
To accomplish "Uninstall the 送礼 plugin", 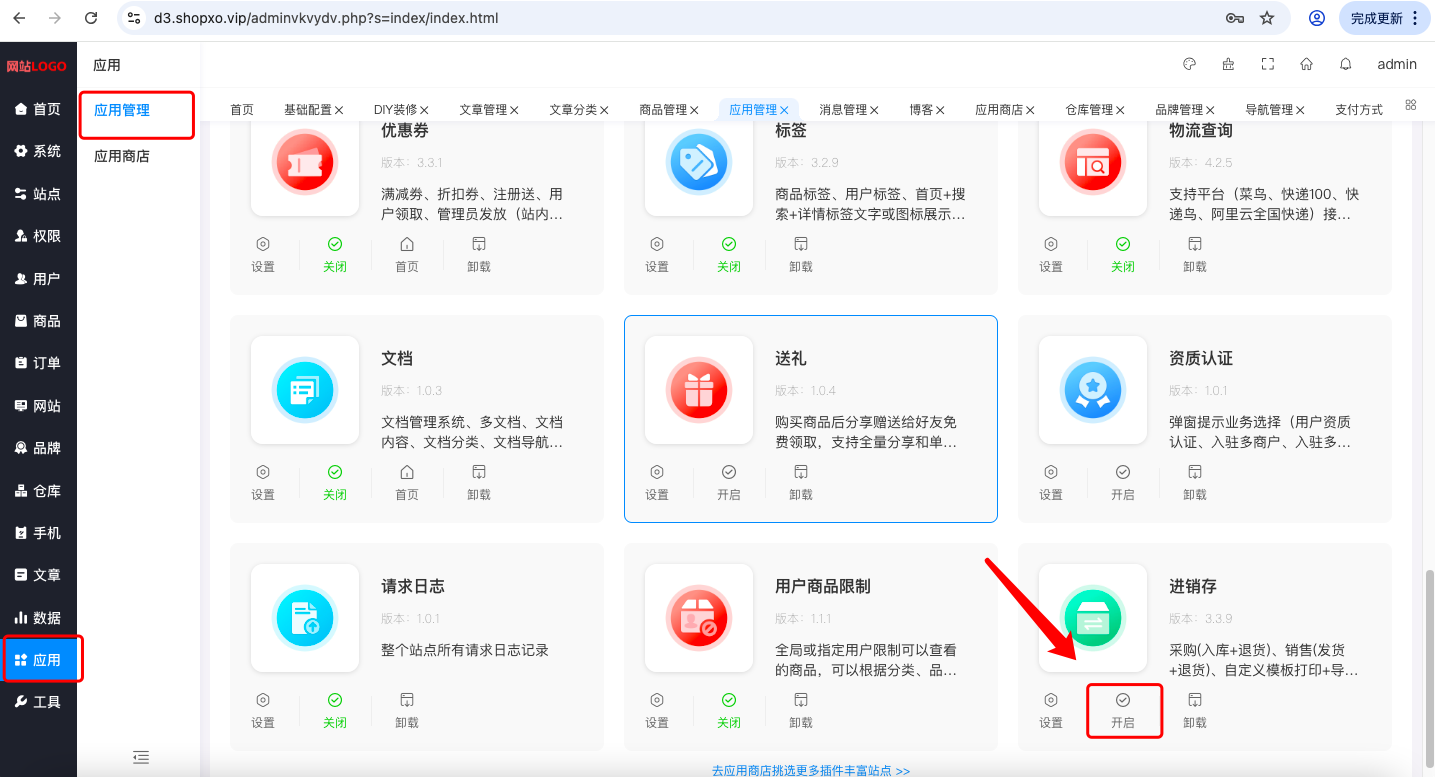I will coord(801,482).
